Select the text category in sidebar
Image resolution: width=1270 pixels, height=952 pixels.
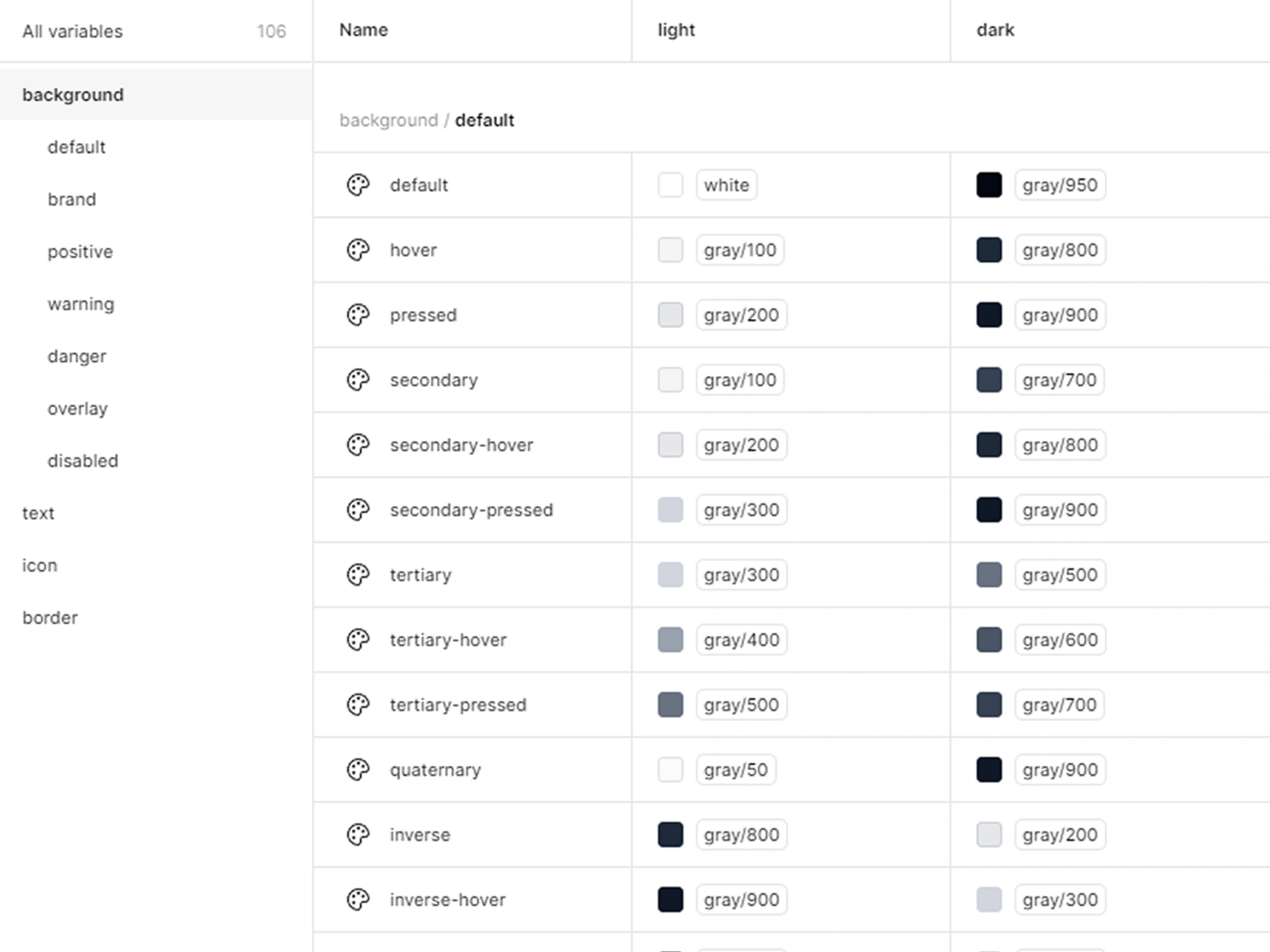(x=38, y=513)
